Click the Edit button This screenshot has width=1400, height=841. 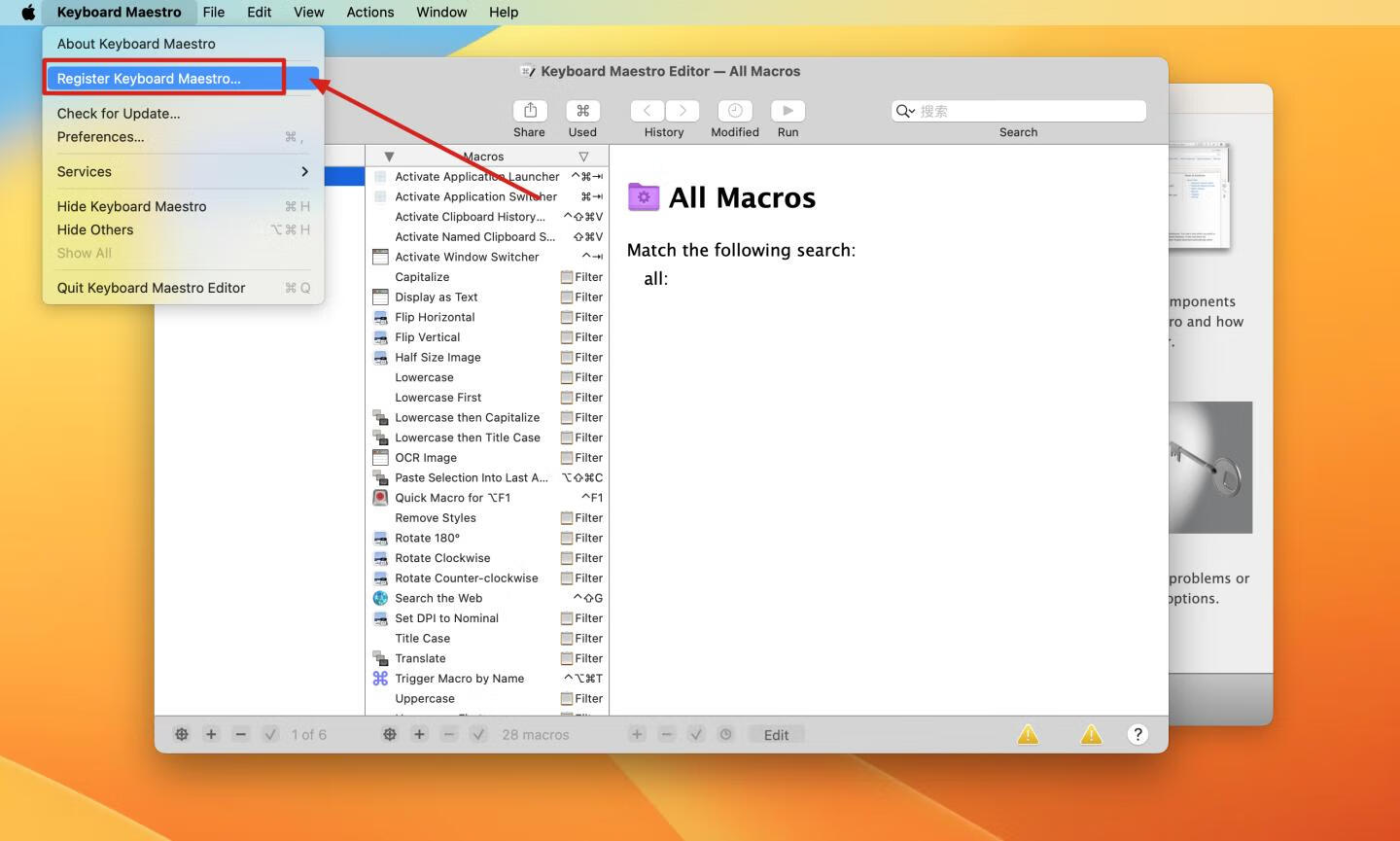pos(776,735)
